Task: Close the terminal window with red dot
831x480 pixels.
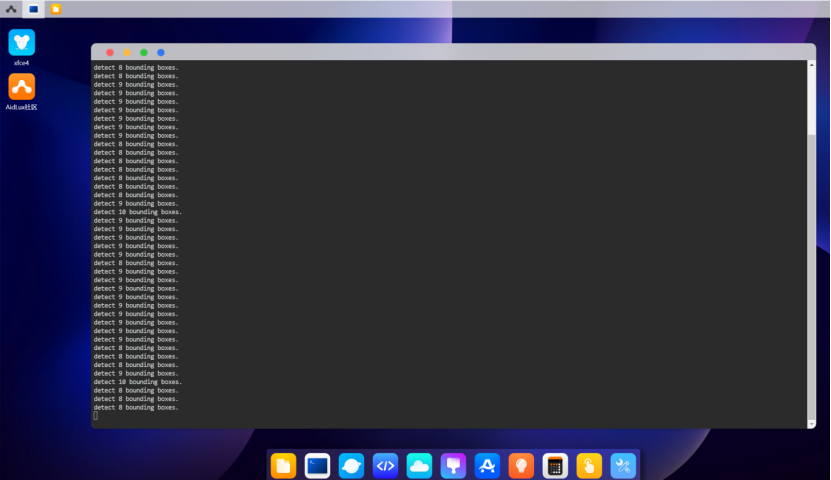Action: pos(110,52)
